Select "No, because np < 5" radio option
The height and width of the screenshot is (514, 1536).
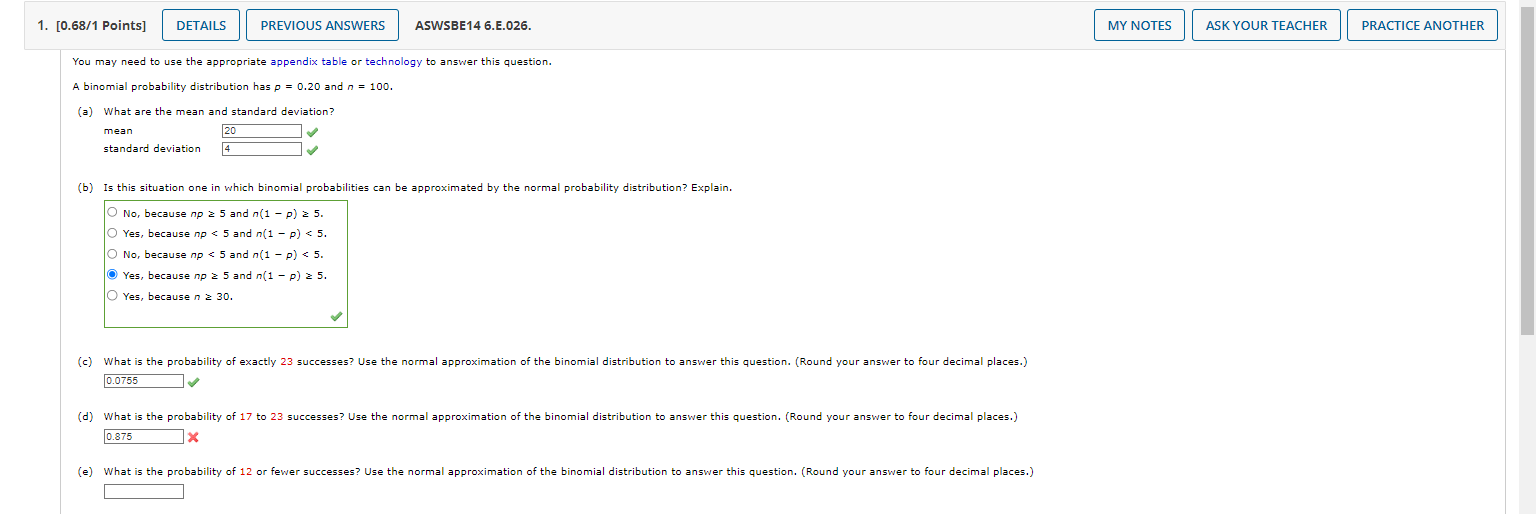[x=112, y=254]
